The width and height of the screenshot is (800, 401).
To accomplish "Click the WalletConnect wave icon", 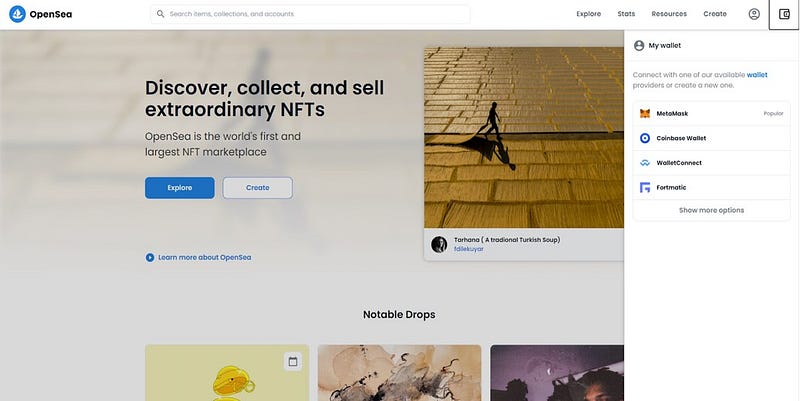I will (x=645, y=163).
